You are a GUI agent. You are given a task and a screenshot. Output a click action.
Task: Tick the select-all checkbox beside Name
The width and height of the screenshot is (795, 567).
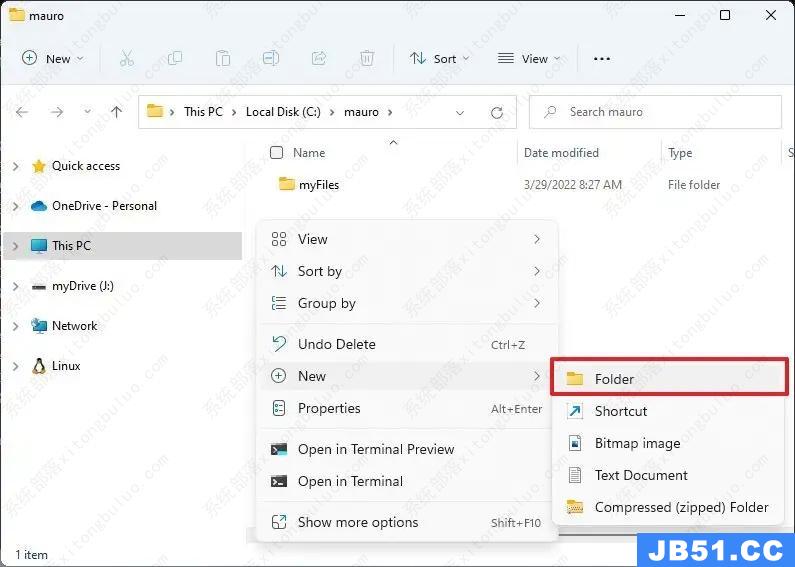pos(277,153)
